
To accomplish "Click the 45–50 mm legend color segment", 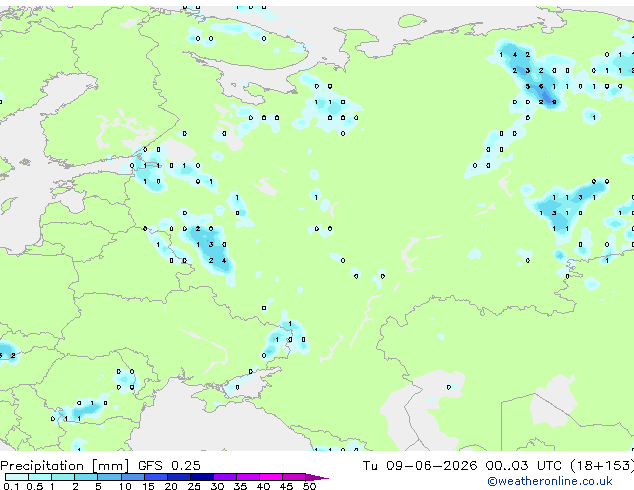I will pos(294,477).
